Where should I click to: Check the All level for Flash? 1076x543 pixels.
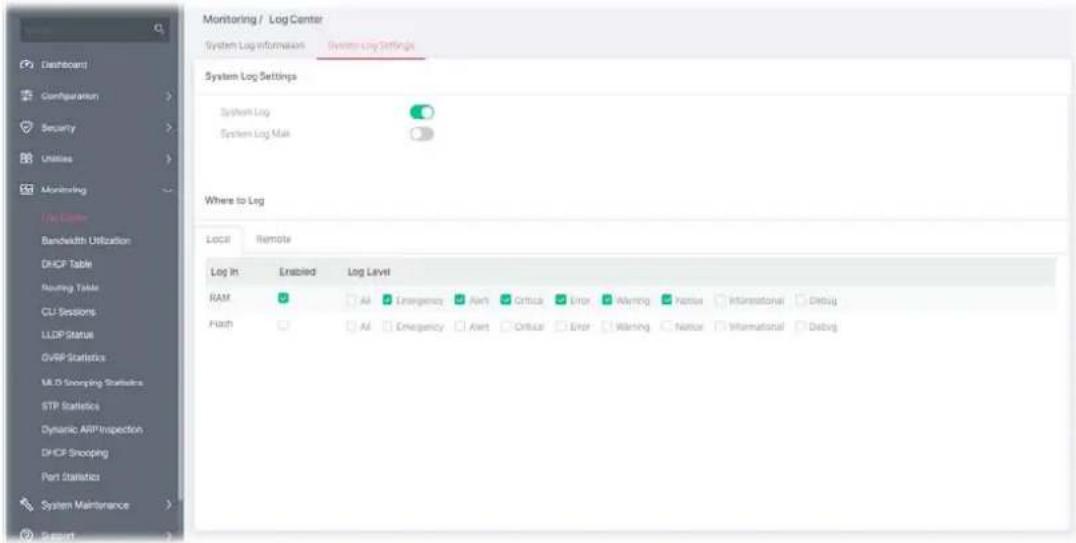point(352,327)
